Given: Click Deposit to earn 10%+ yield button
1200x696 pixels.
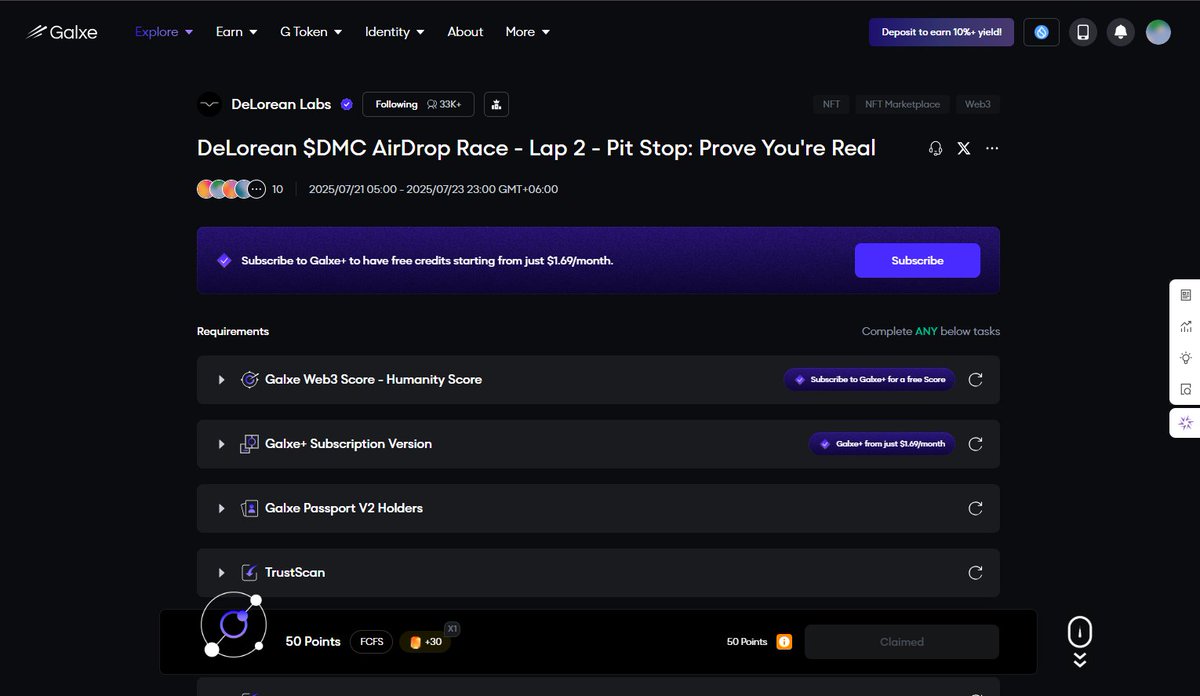Looking at the screenshot, I should 941,32.
